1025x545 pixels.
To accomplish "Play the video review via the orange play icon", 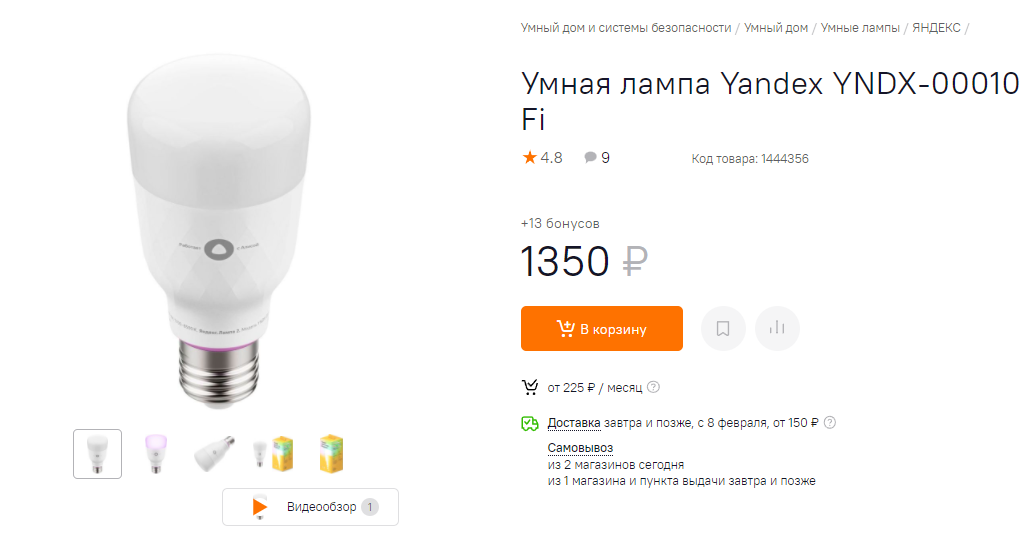I will 260,507.
